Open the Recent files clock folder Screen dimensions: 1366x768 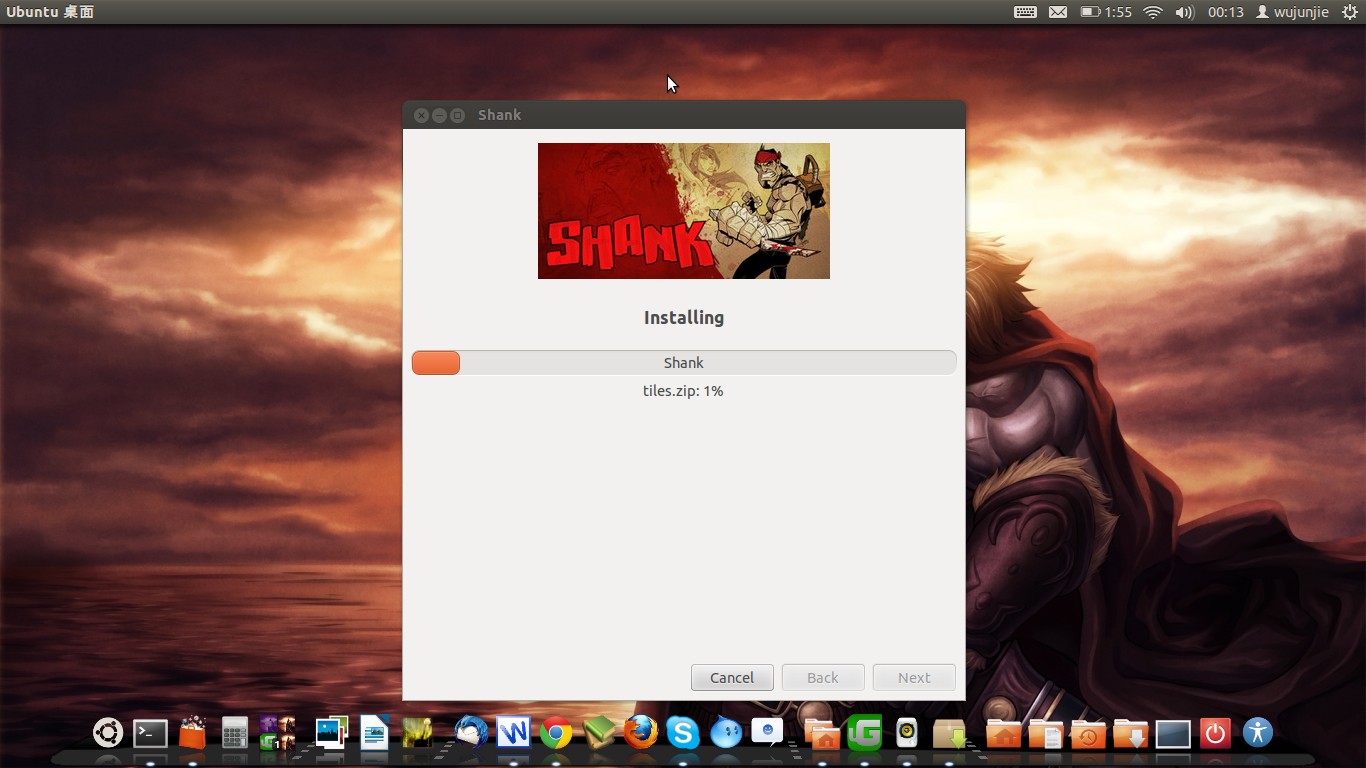(1088, 733)
